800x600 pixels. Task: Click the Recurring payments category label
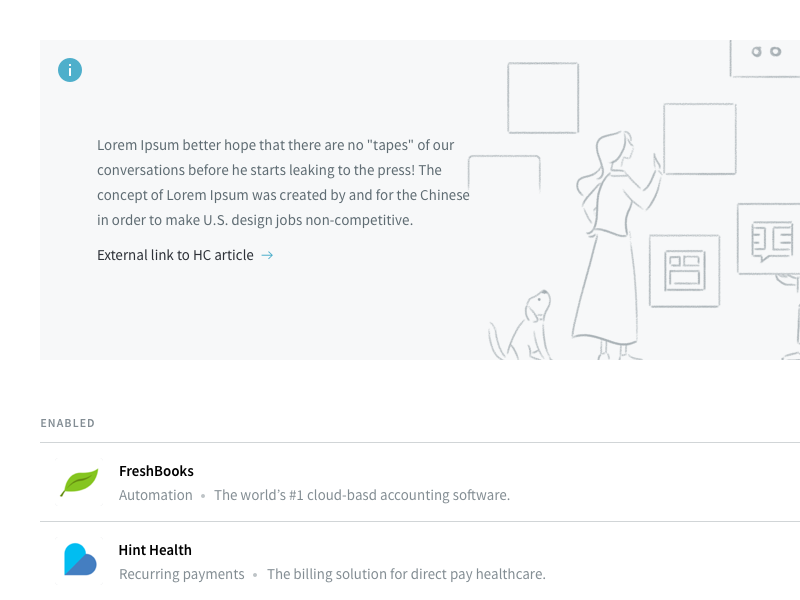182,574
